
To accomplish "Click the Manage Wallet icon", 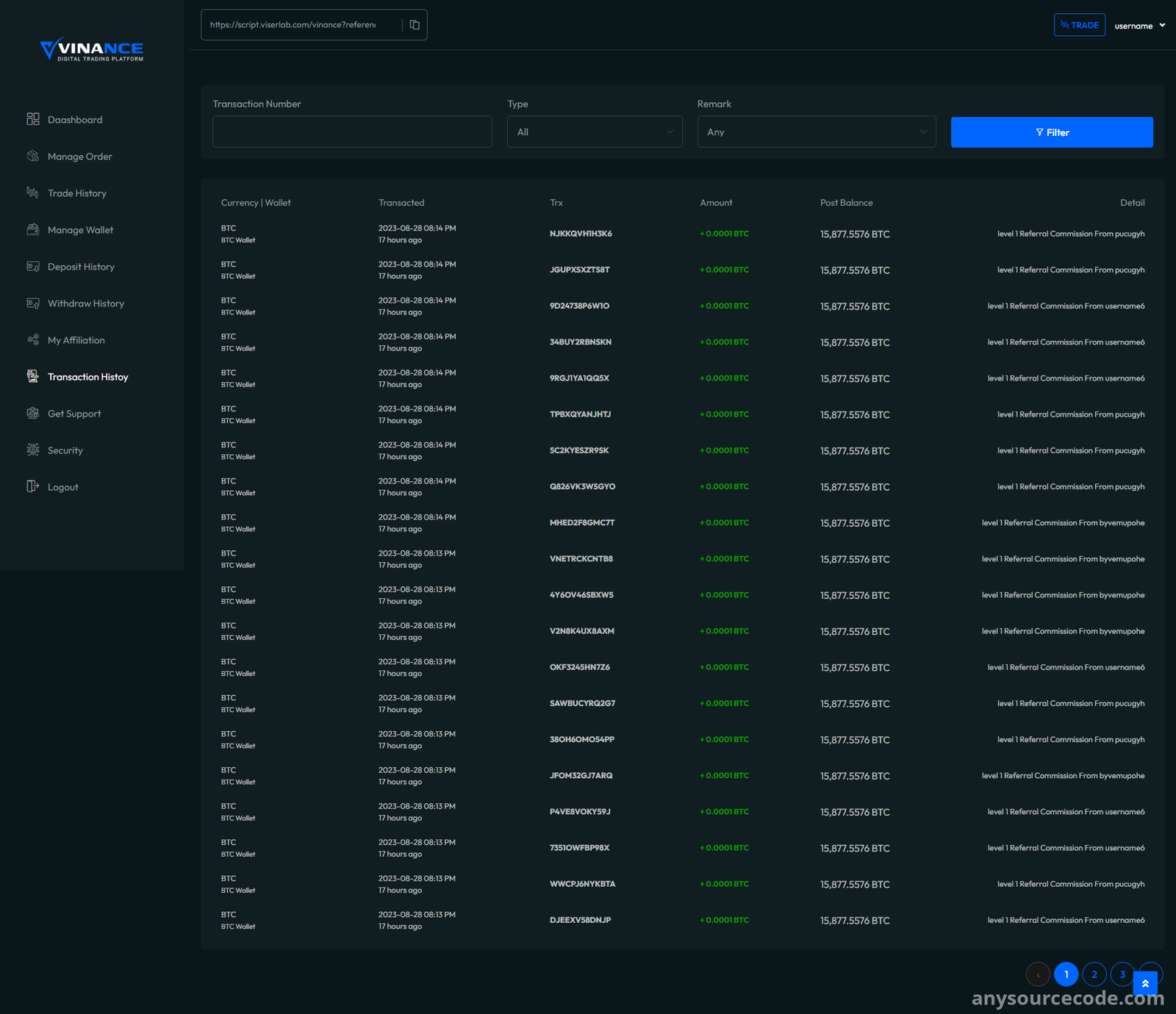I will [x=33, y=229].
